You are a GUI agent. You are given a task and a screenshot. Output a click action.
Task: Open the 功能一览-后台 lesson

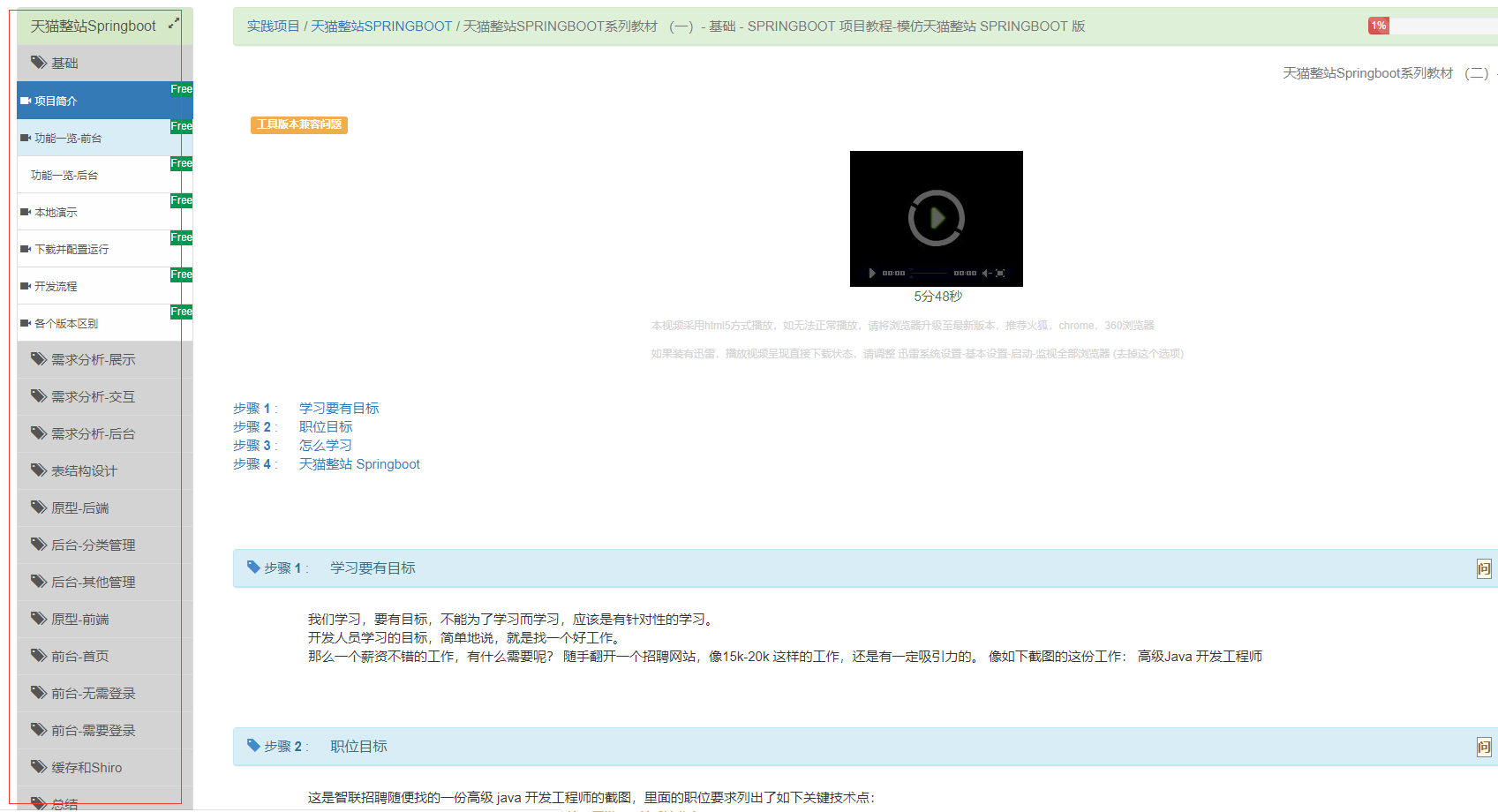coord(105,175)
